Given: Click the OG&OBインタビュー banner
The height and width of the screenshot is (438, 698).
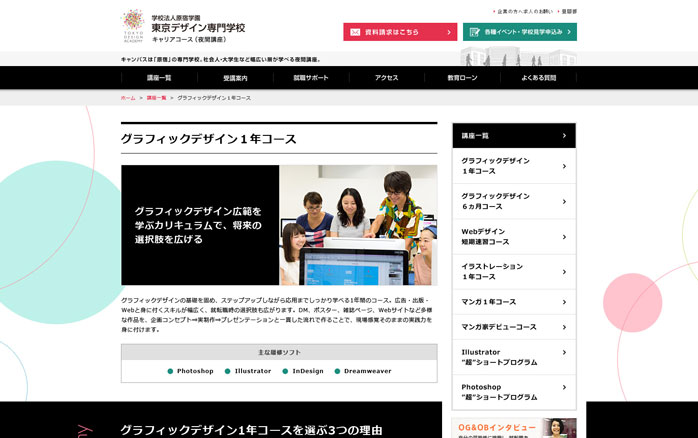Looking at the screenshot, I should tap(514, 428).
